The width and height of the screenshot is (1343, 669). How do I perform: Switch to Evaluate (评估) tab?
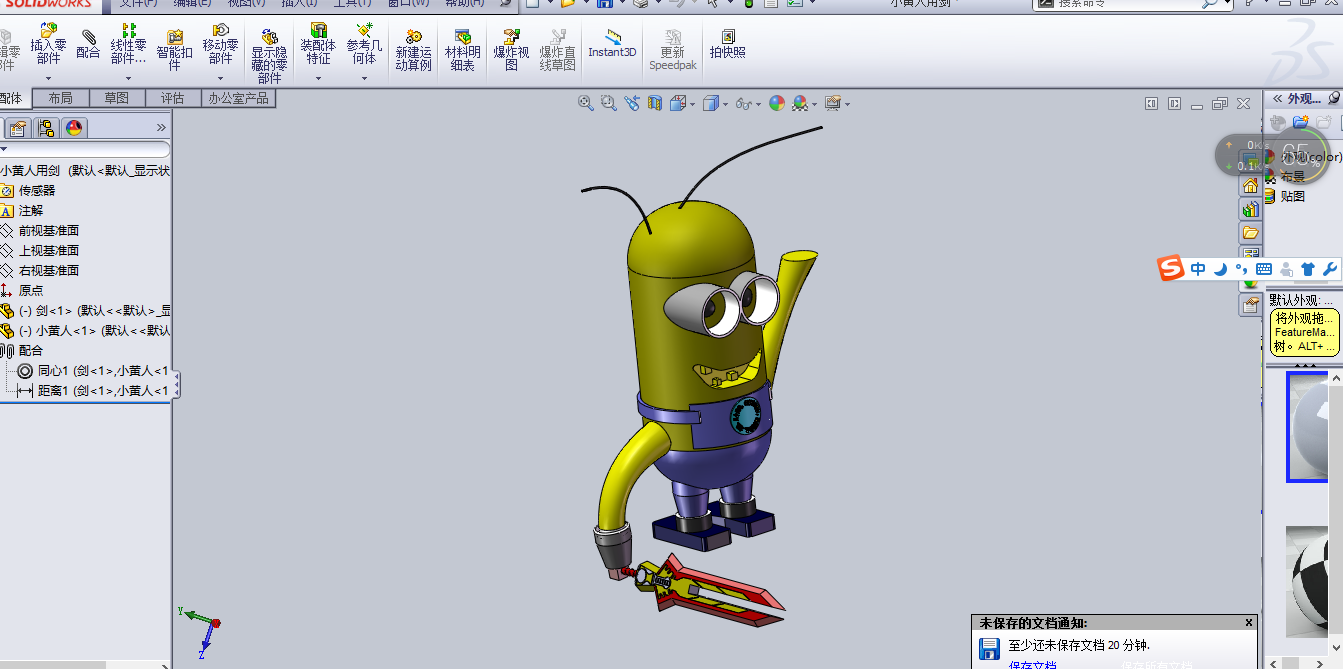(x=173, y=98)
